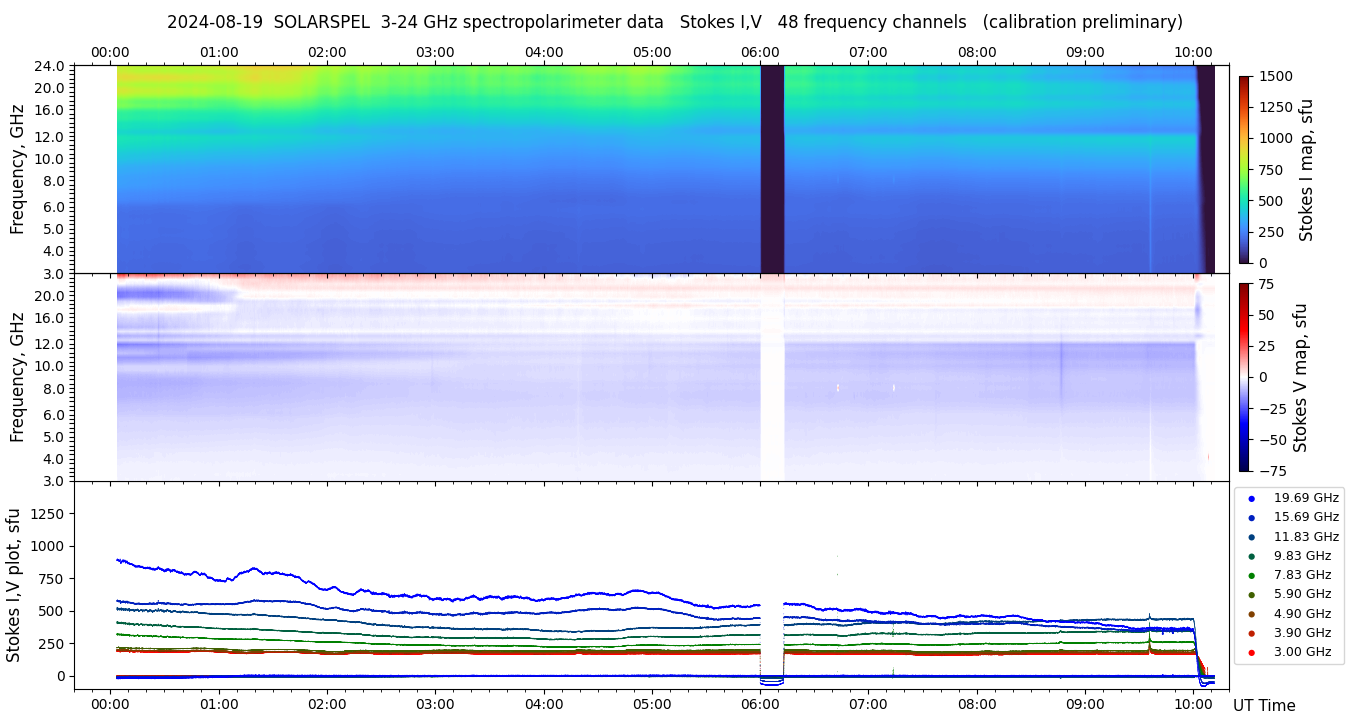Click the dark data gap at 06:00 in the Stokes I map
Screen dimensions: 1350x725
pos(772,169)
